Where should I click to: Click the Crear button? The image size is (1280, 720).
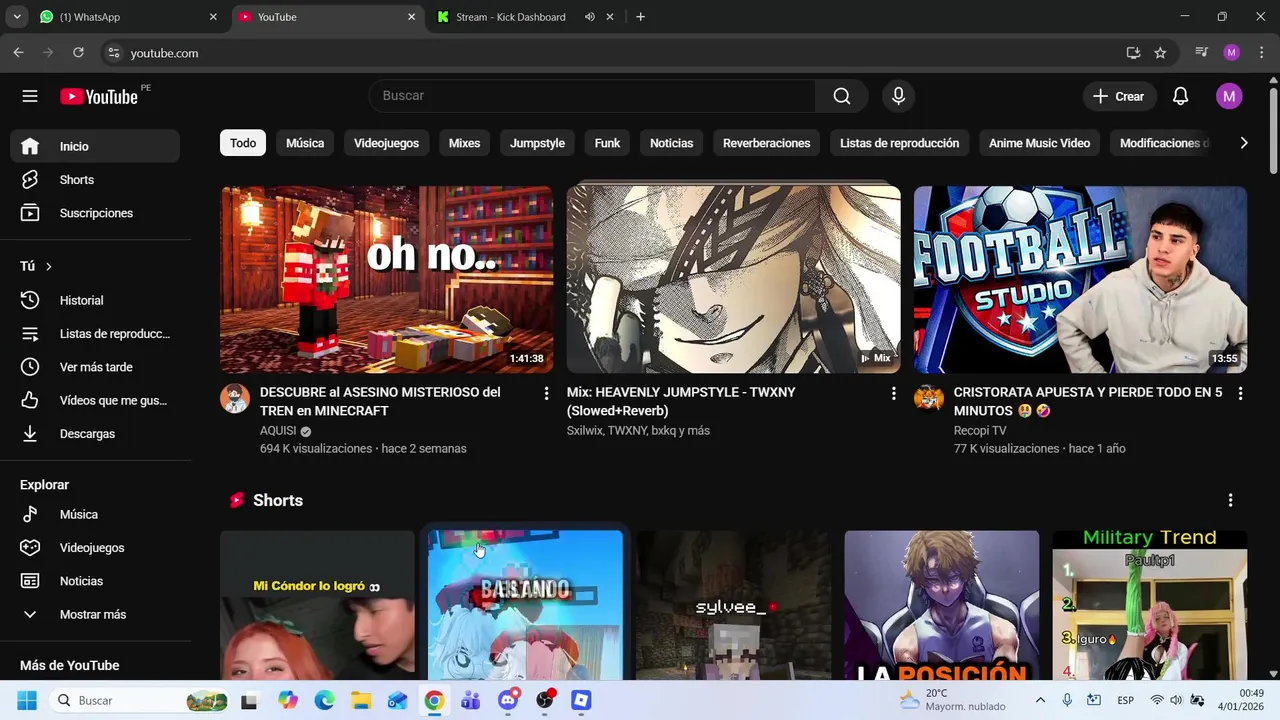[x=1119, y=96]
